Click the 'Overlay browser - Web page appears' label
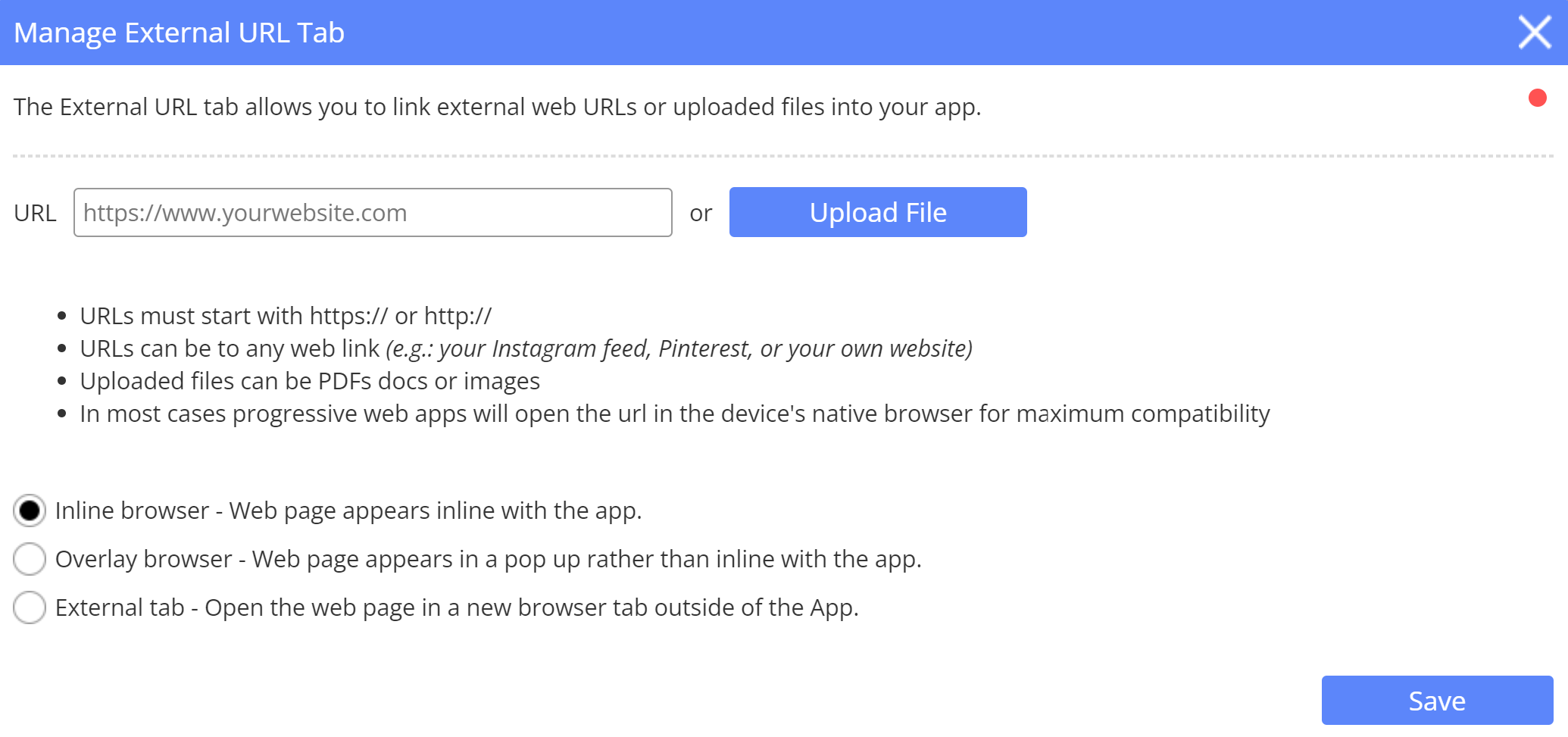 click(x=488, y=560)
